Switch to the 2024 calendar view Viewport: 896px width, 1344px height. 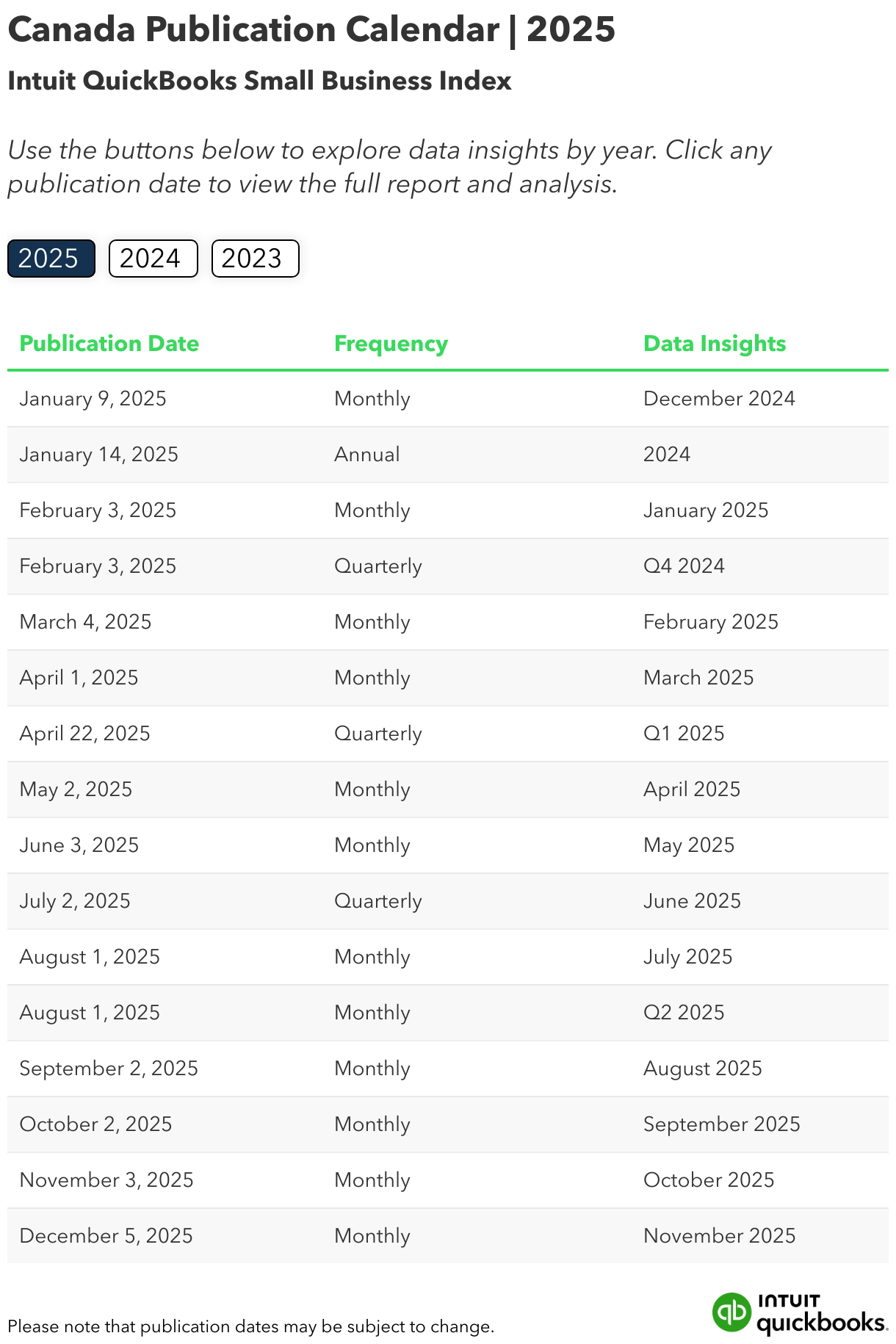pos(152,259)
